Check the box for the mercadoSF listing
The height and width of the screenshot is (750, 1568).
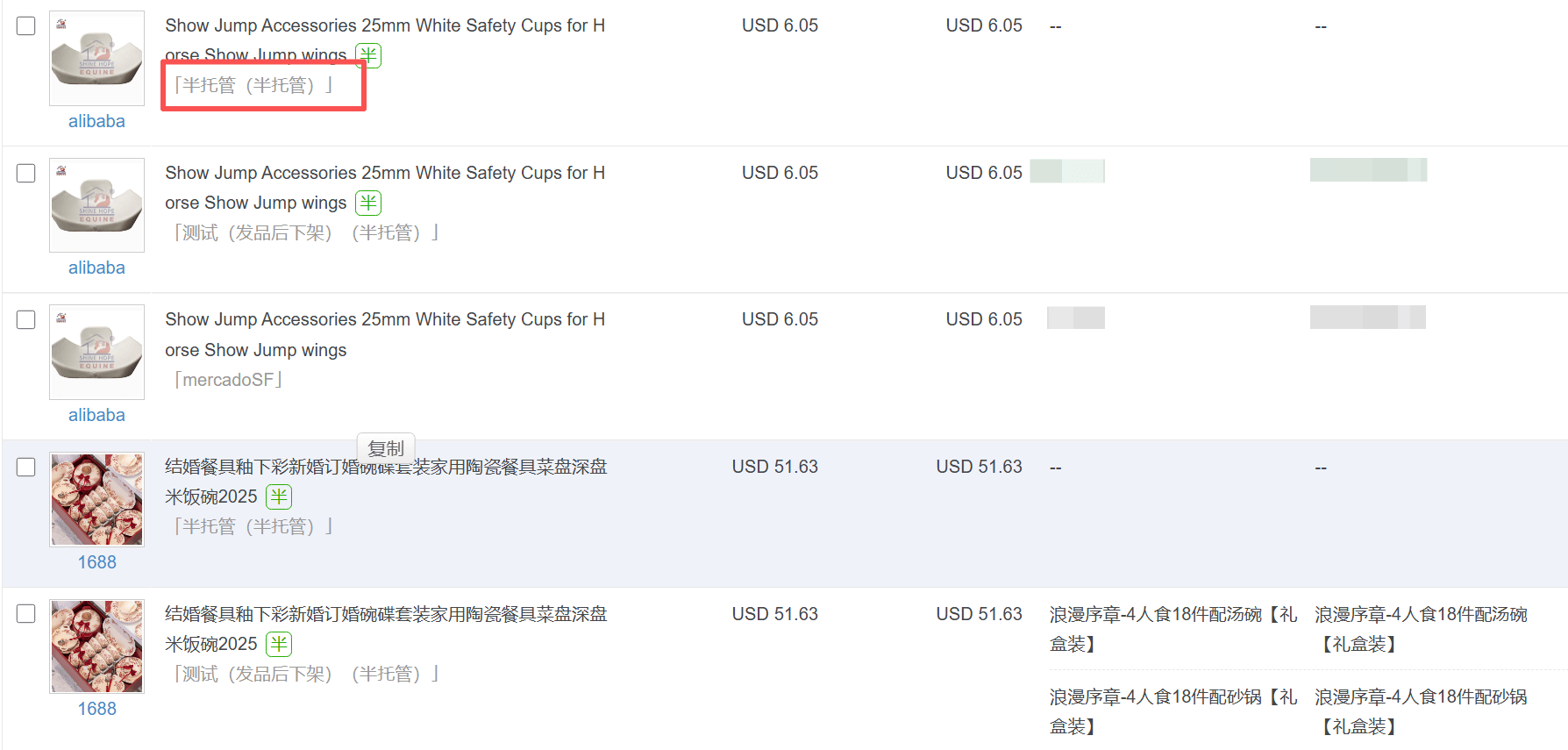pyautogui.click(x=26, y=319)
